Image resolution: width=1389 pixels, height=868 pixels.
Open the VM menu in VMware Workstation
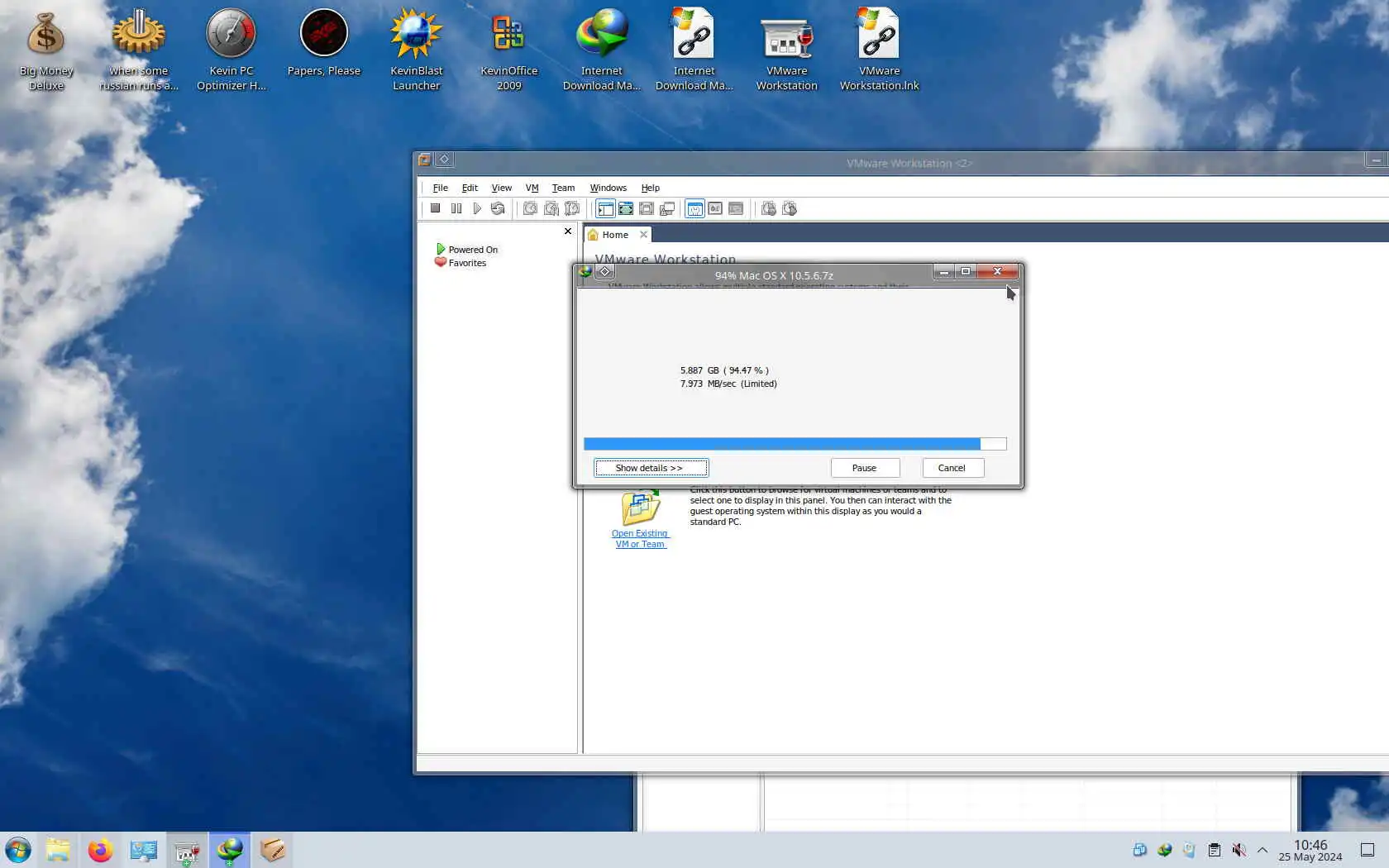pyautogui.click(x=532, y=188)
